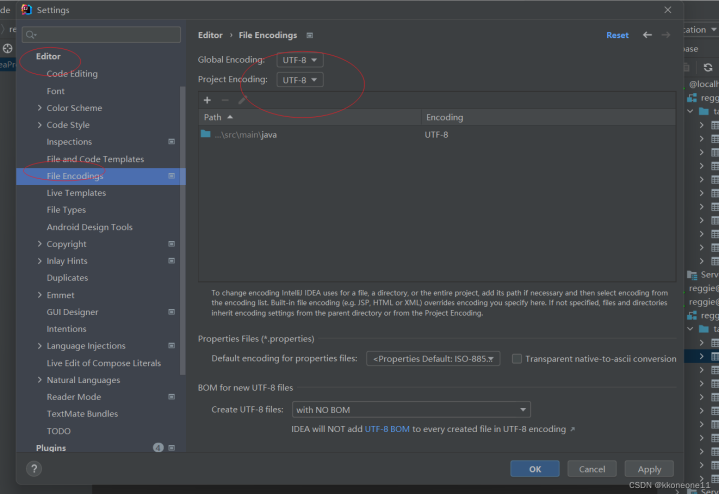Open Duplicates settings page
Screen dimensions: 719x494
pyautogui.click(x=67, y=278)
